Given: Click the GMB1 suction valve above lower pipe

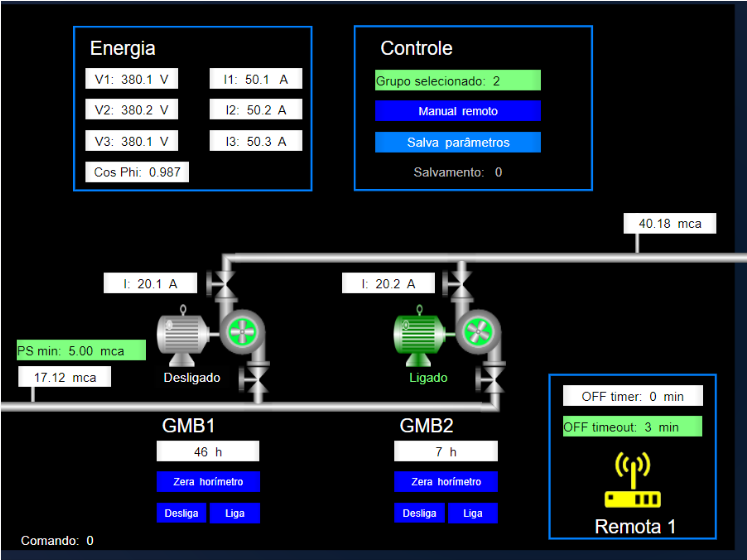Looking at the screenshot, I should click(x=259, y=377).
